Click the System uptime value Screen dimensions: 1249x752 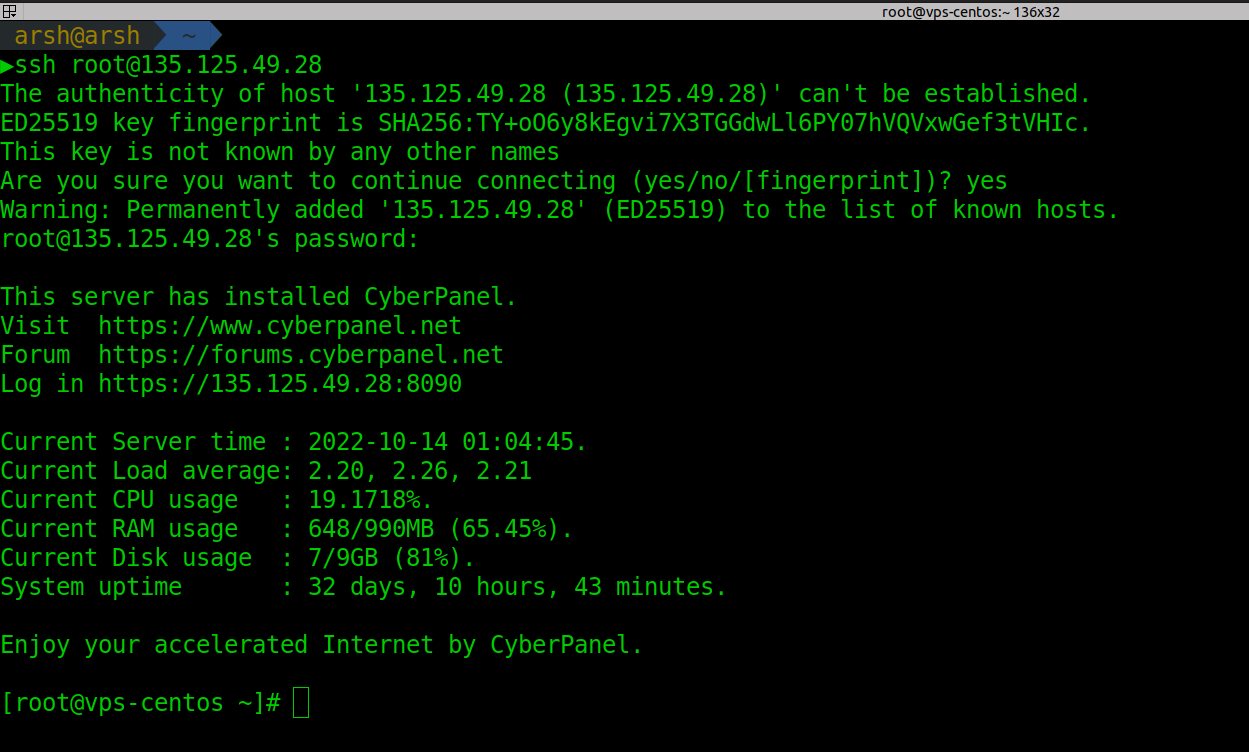pos(517,587)
